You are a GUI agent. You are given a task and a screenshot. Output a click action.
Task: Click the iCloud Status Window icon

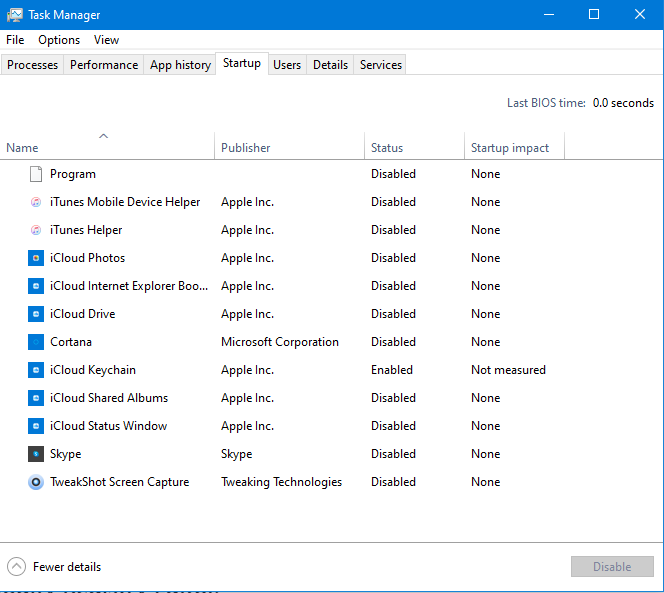(36, 426)
